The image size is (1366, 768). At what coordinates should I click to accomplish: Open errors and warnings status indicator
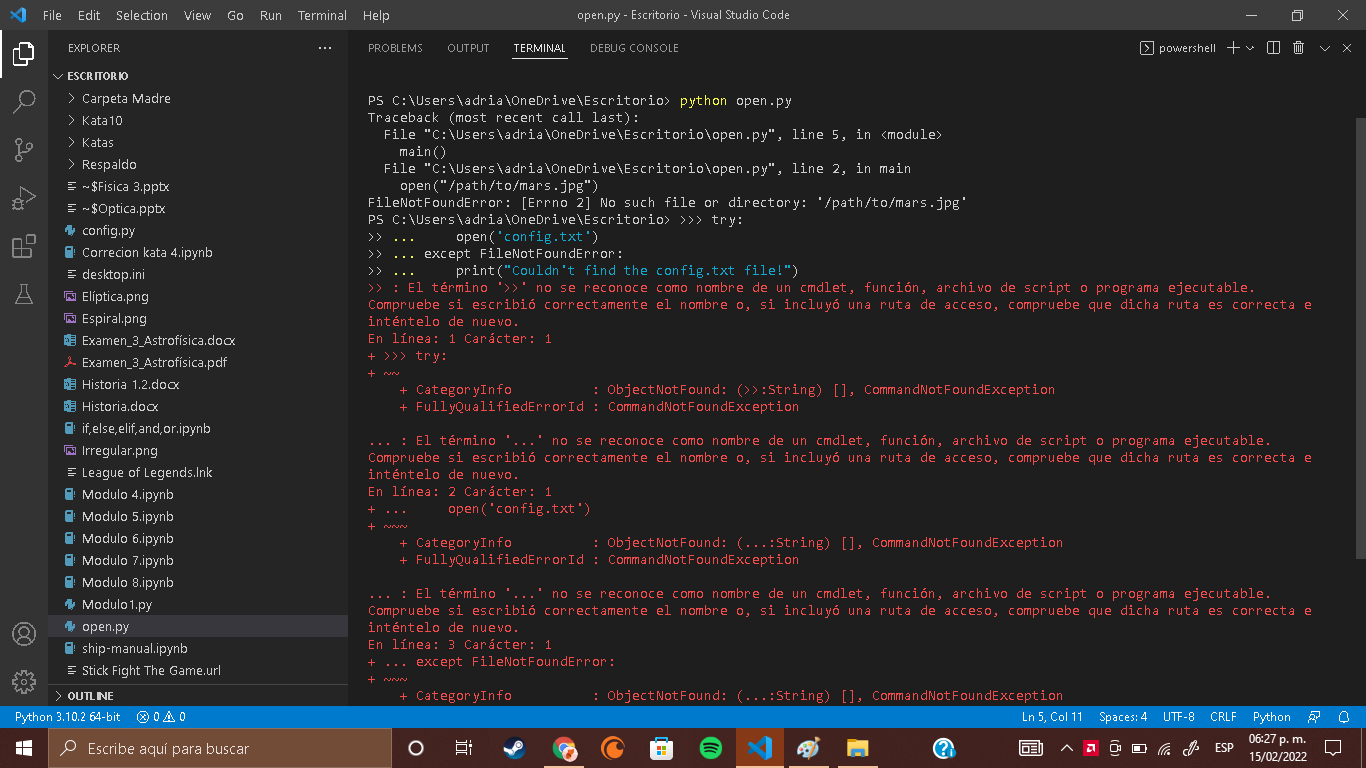click(161, 717)
